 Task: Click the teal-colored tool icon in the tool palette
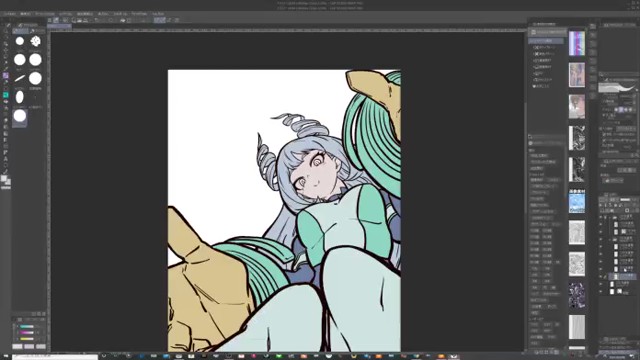pos(5,95)
